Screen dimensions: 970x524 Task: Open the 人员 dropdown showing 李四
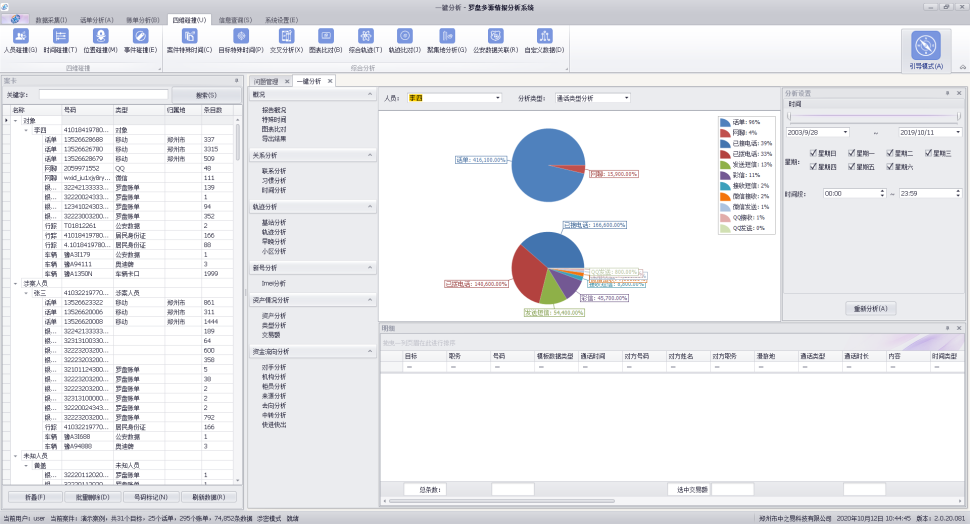coord(454,98)
